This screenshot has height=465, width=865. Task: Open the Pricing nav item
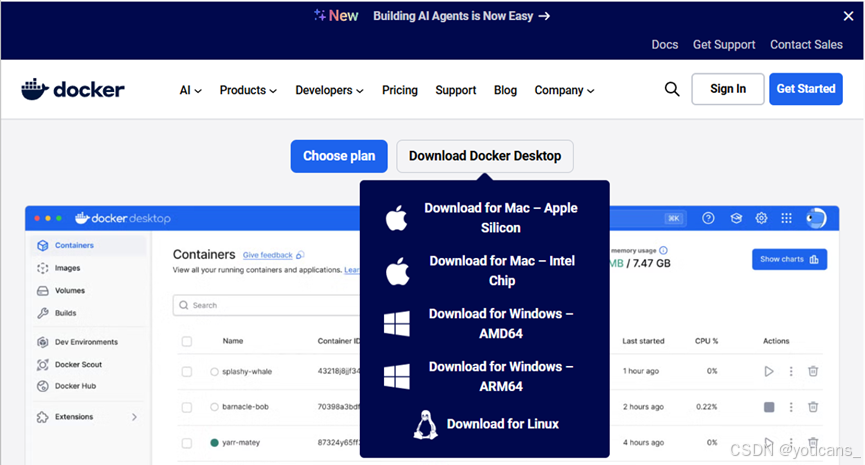click(x=400, y=90)
